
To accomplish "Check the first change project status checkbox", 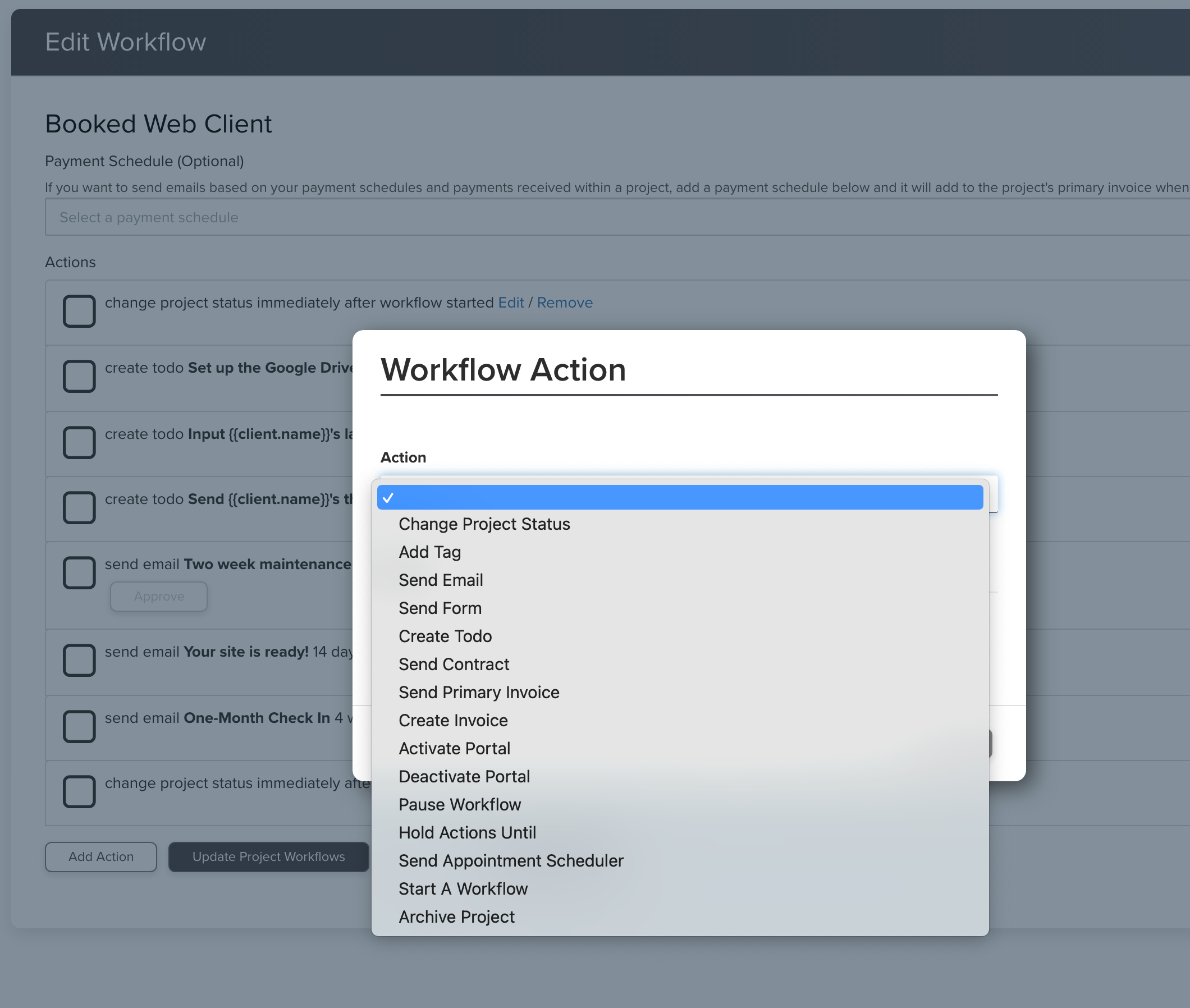I will tap(79, 311).
